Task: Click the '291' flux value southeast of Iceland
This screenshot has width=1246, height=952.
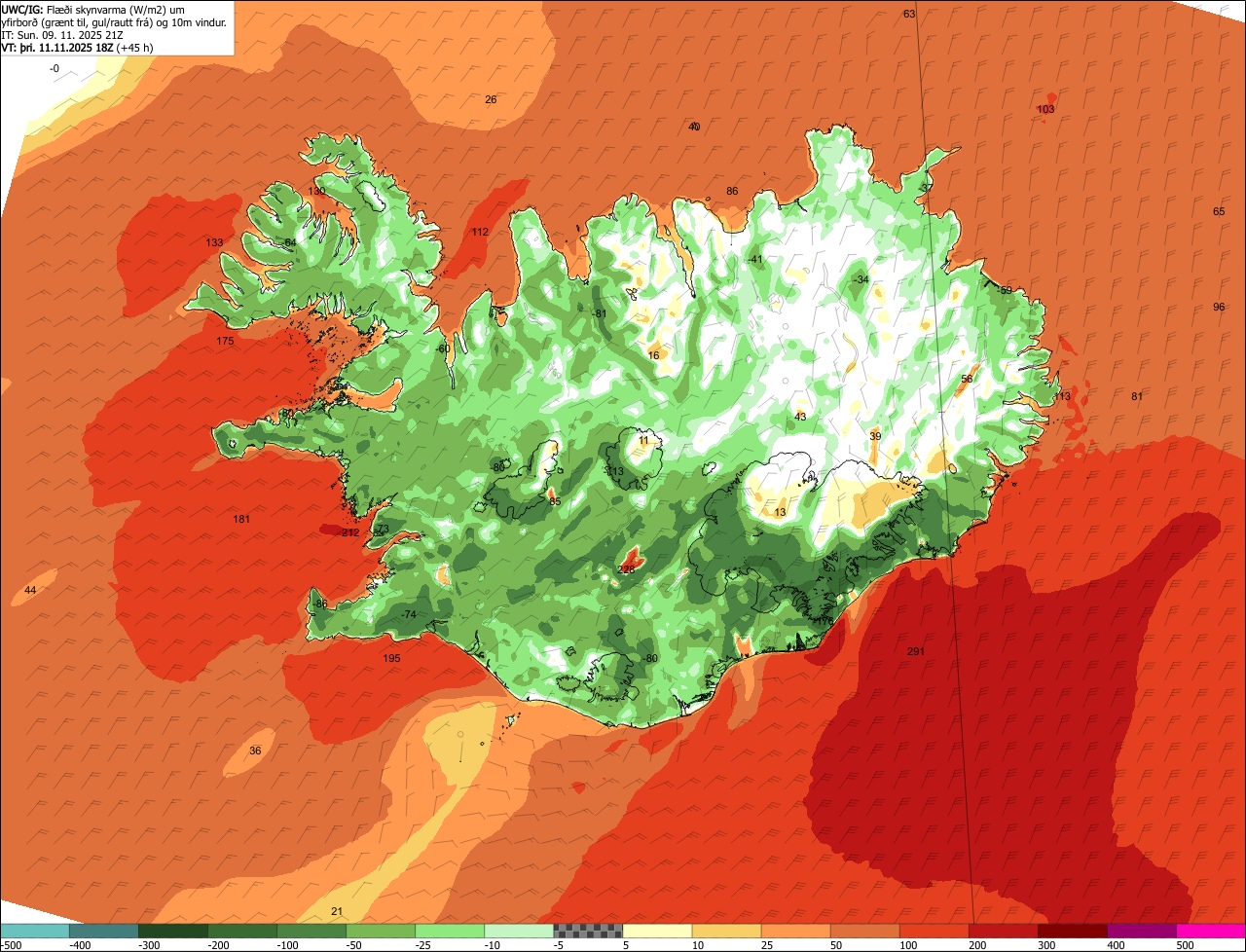Action: 915,651
